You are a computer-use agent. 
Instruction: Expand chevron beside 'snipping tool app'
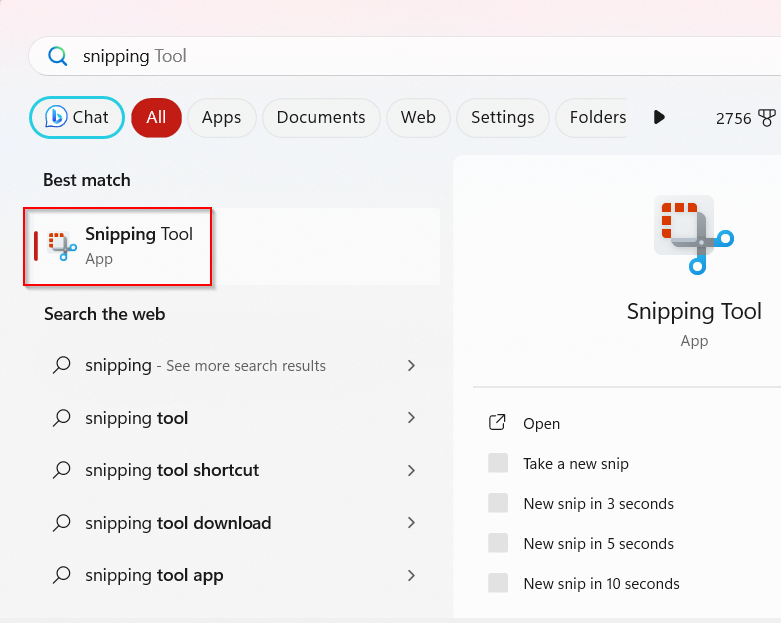[x=411, y=575]
